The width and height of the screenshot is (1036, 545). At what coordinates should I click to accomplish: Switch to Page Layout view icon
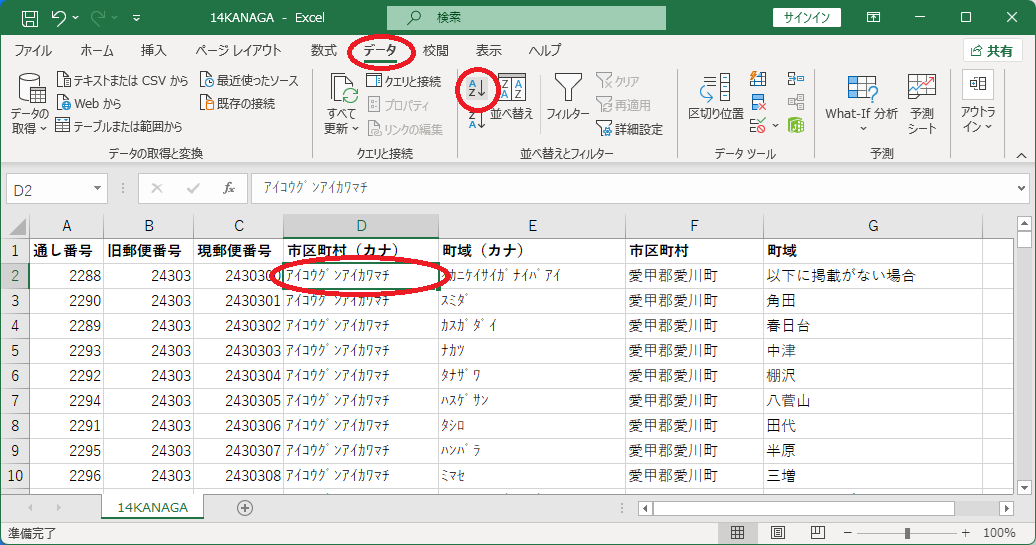pos(778,532)
